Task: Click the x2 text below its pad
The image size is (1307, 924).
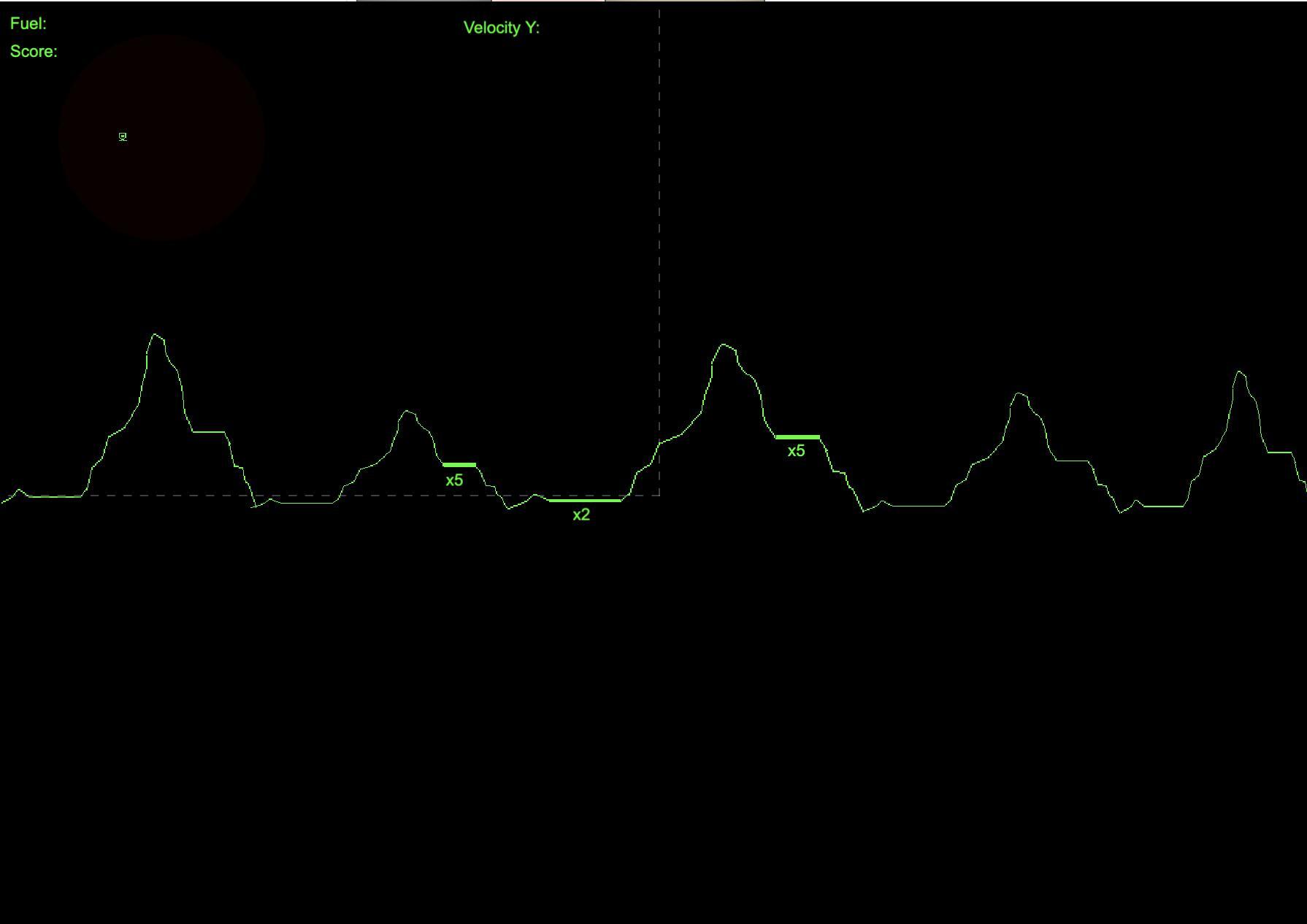Action: (580, 515)
